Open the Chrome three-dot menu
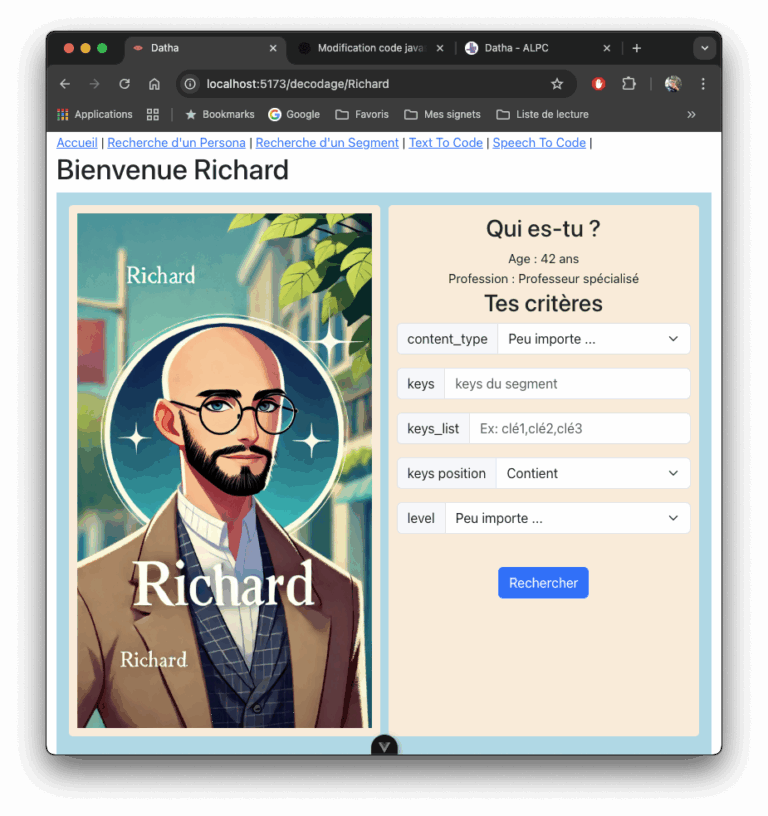 703,84
